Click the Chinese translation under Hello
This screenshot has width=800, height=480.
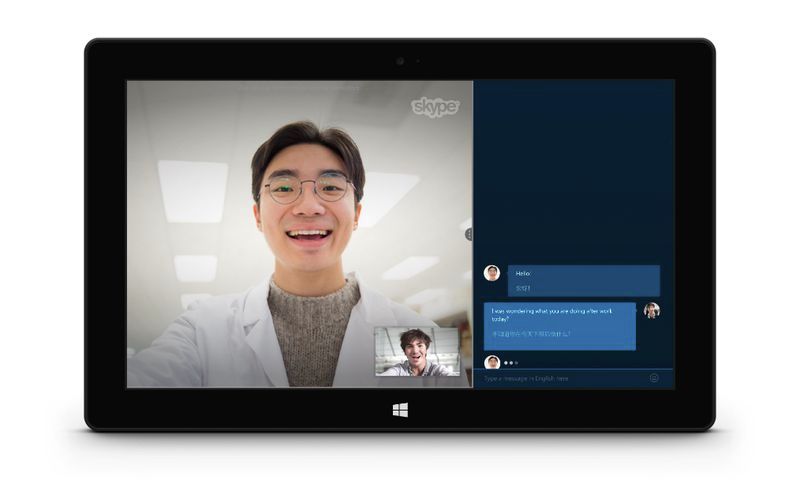point(523,288)
